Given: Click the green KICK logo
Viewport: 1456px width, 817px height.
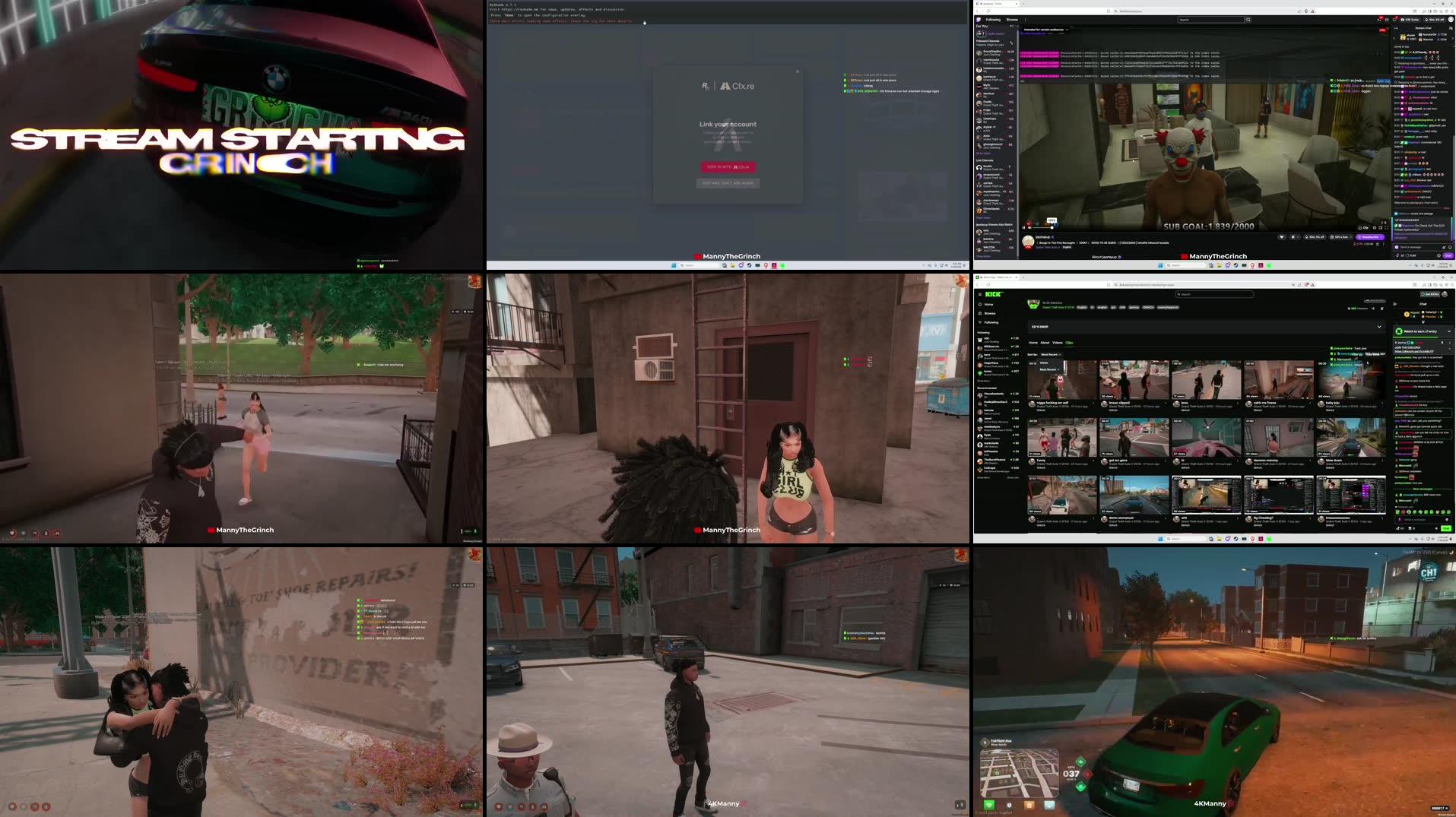Looking at the screenshot, I should coord(994,294).
